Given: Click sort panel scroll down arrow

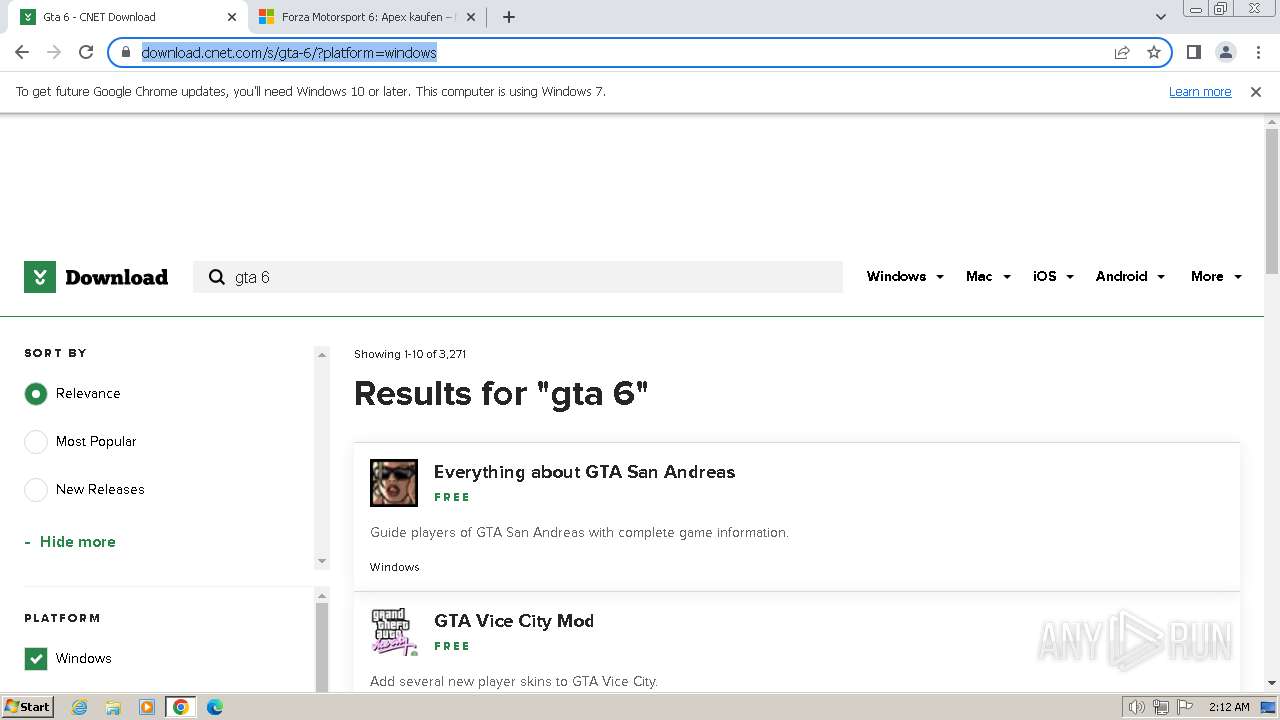Looking at the screenshot, I should click(322, 561).
